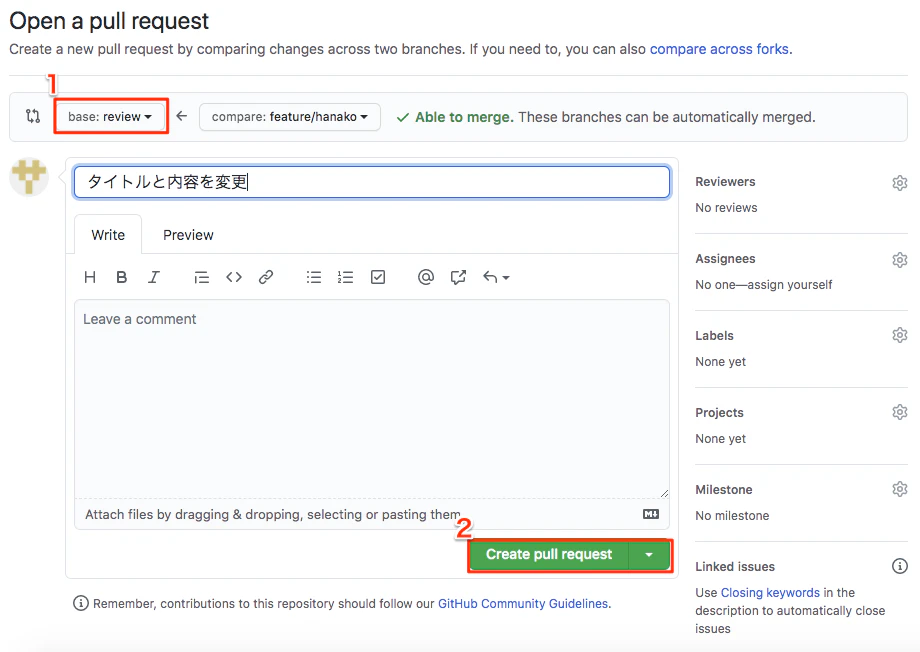Click the comment box resize handle
920x652 pixels.
(664, 493)
